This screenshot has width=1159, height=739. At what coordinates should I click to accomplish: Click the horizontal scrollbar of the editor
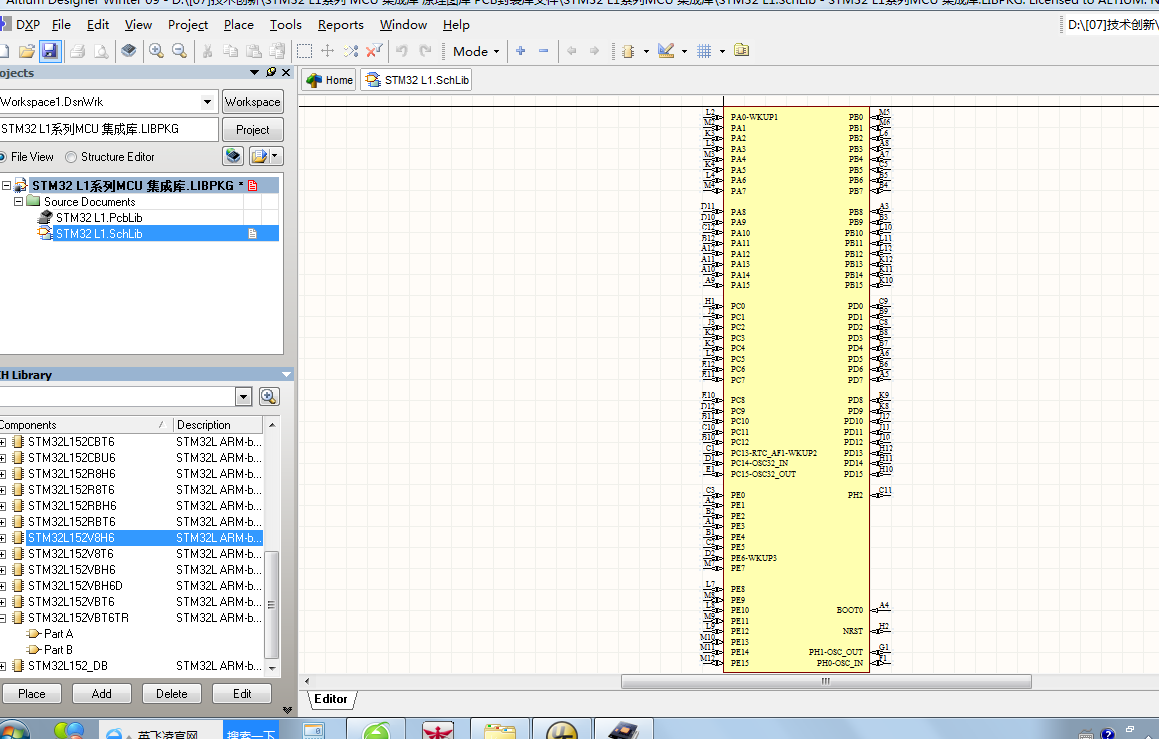pyautogui.click(x=826, y=681)
